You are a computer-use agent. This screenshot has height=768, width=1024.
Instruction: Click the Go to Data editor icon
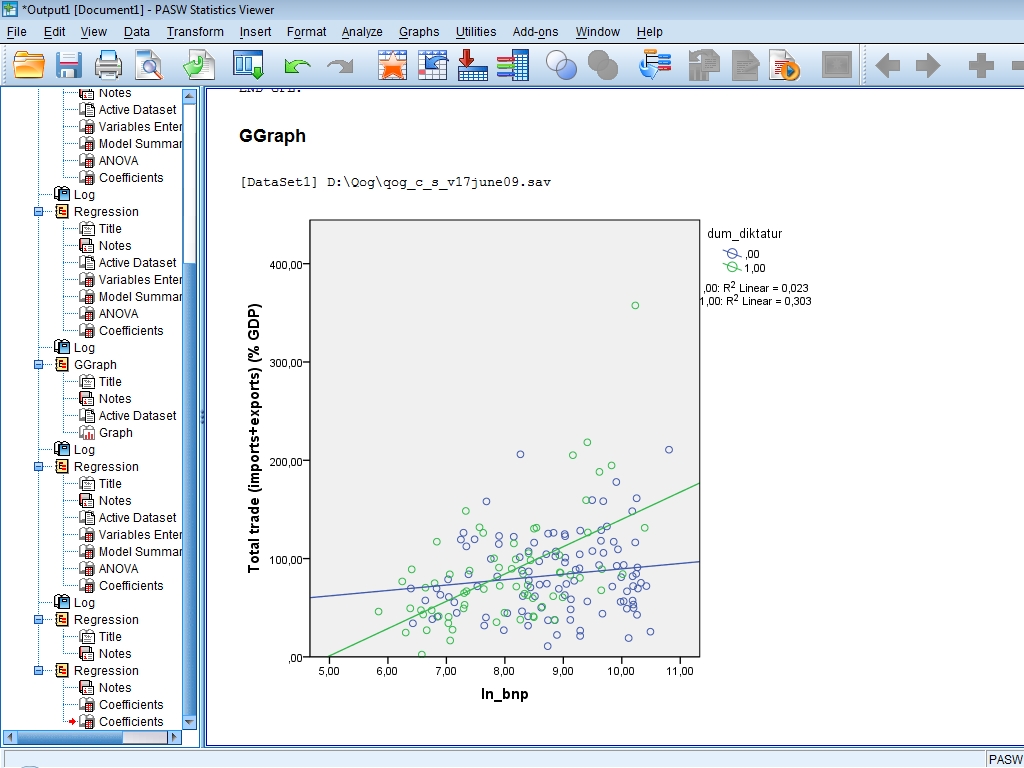[392, 66]
